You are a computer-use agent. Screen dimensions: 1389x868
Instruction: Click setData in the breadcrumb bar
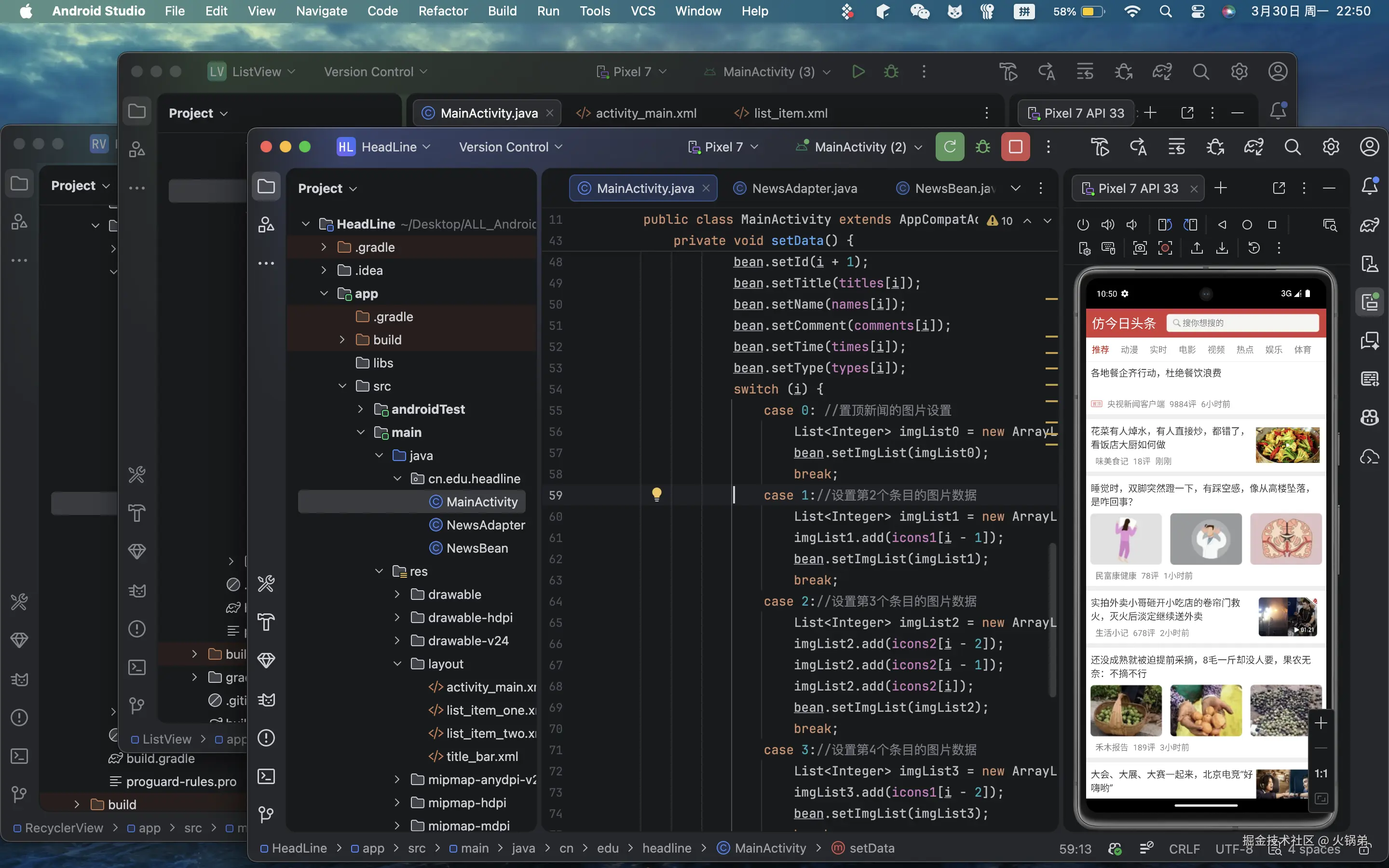[872, 848]
